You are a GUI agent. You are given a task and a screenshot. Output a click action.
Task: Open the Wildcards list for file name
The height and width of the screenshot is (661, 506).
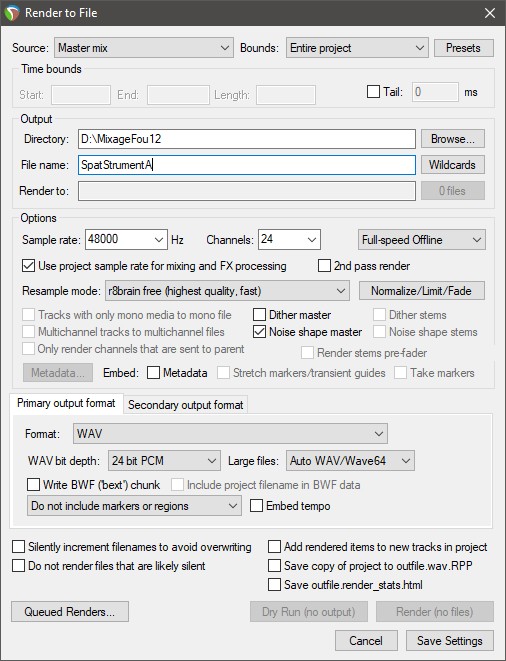tap(452, 165)
